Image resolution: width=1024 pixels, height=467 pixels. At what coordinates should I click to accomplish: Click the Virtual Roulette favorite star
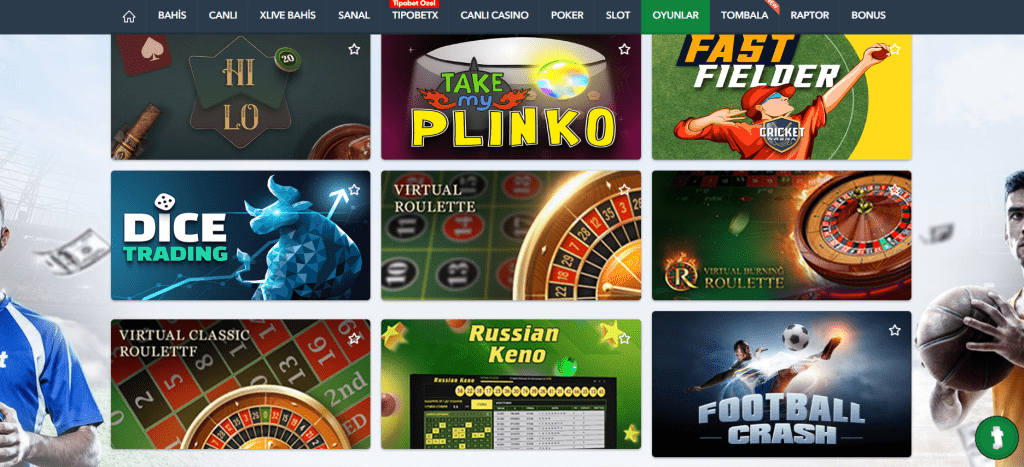click(624, 189)
